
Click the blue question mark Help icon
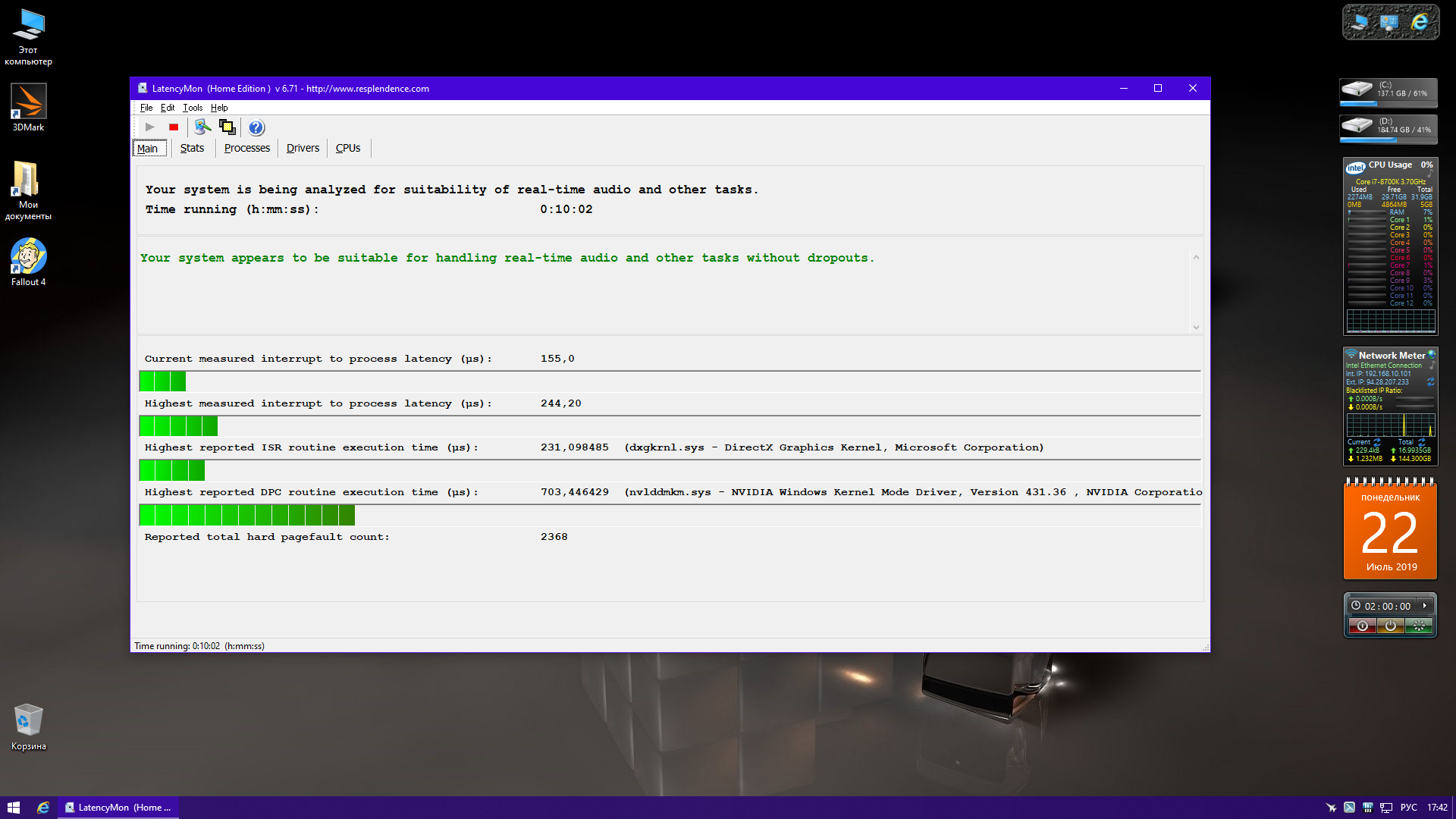point(256,127)
